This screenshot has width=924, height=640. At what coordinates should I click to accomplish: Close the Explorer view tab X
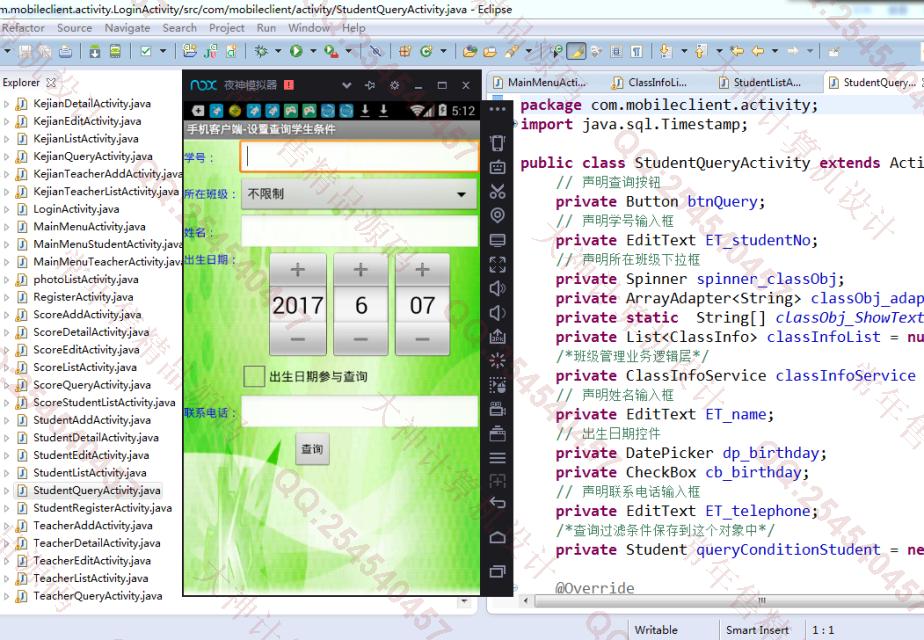point(51,83)
